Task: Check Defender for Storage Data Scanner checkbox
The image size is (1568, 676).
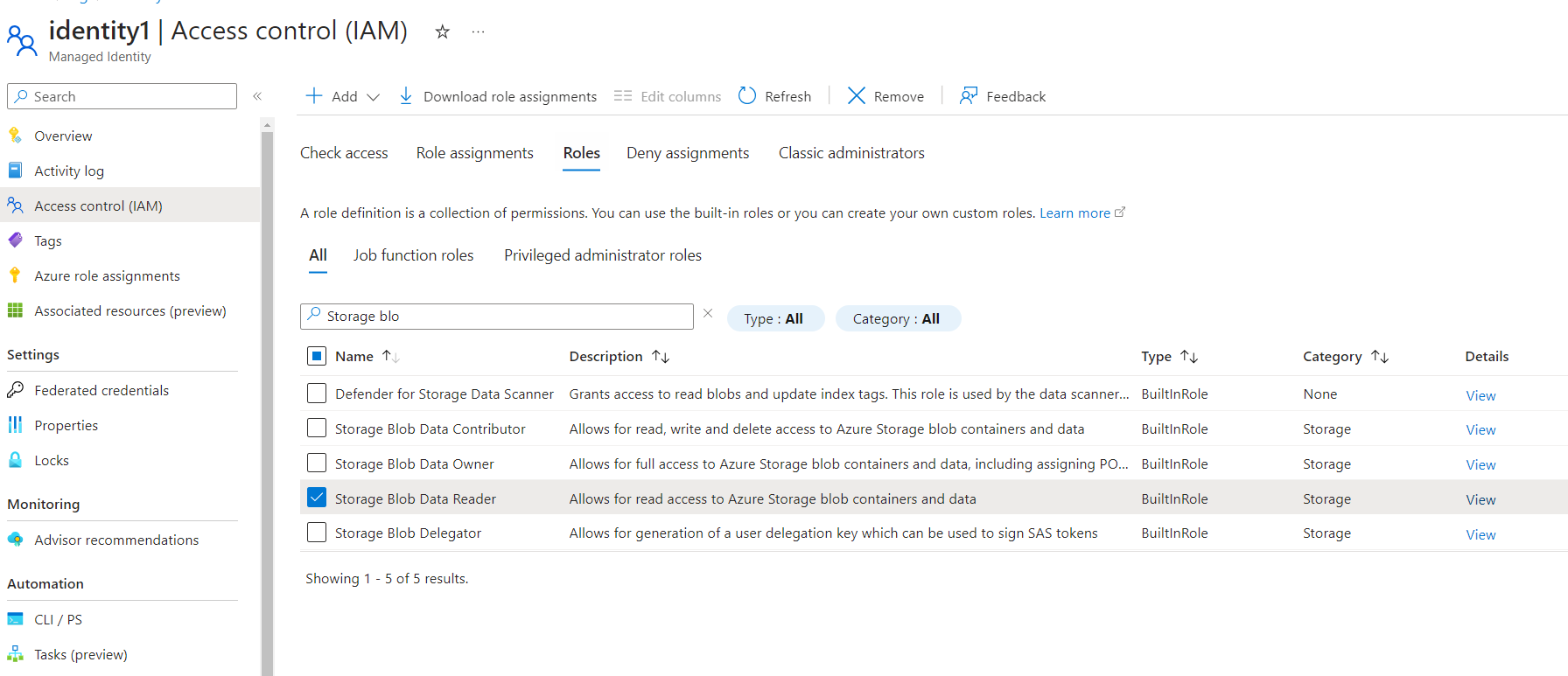Action: tap(317, 394)
